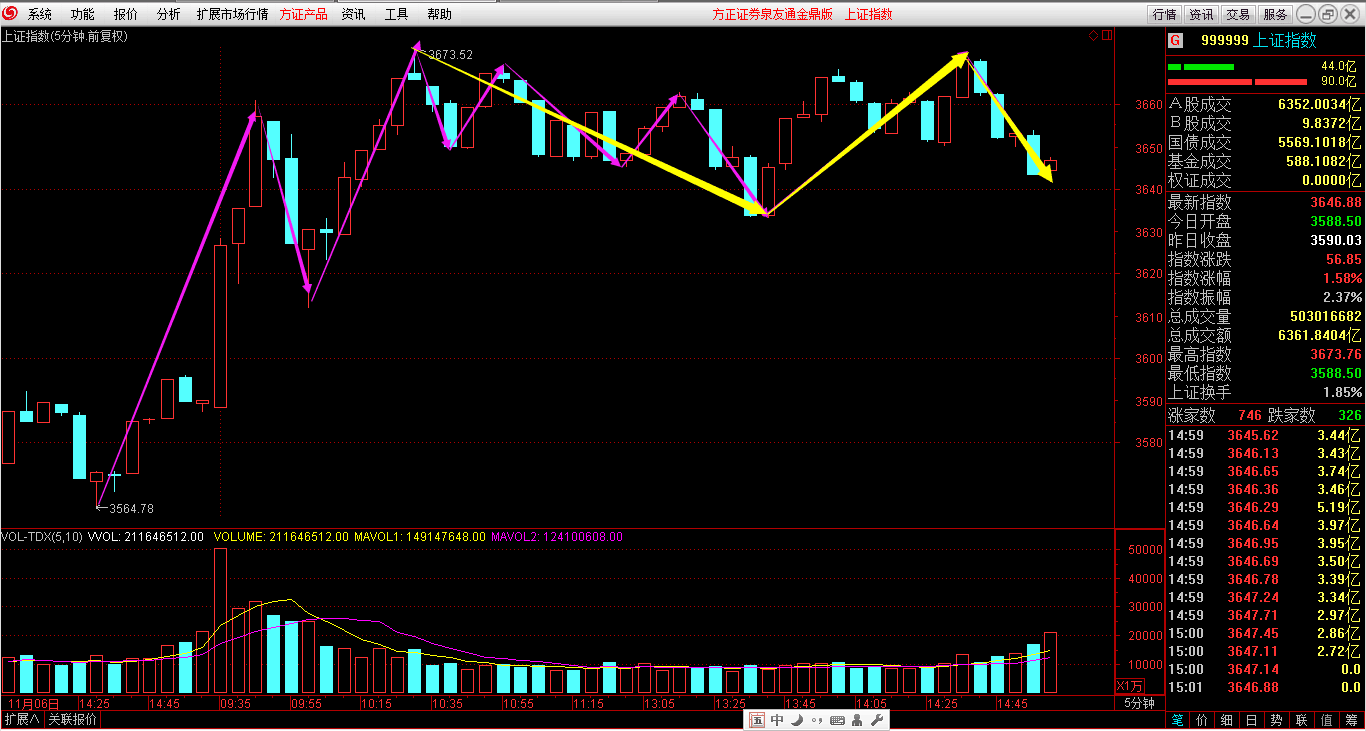Click the 关联报价 tab
The width and height of the screenshot is (1366, 731).
(72, 720)
